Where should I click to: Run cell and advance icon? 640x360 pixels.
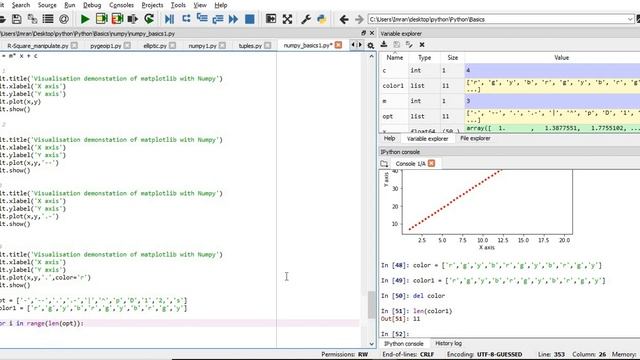pyautogui.click(x=117, y=19)
